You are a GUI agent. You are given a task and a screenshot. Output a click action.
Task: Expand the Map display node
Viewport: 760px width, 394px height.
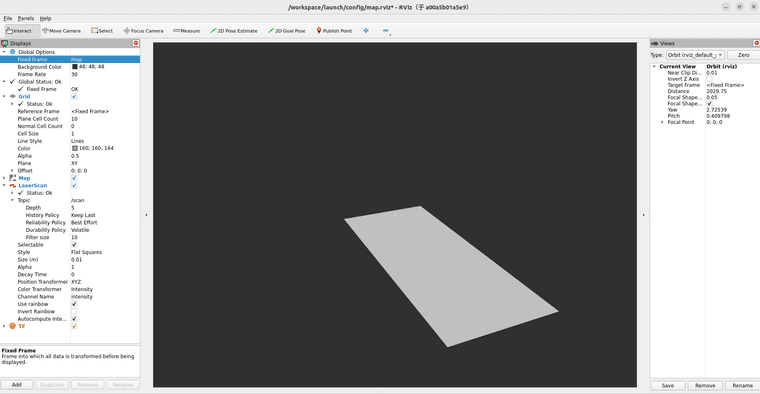tap(4, 178)
